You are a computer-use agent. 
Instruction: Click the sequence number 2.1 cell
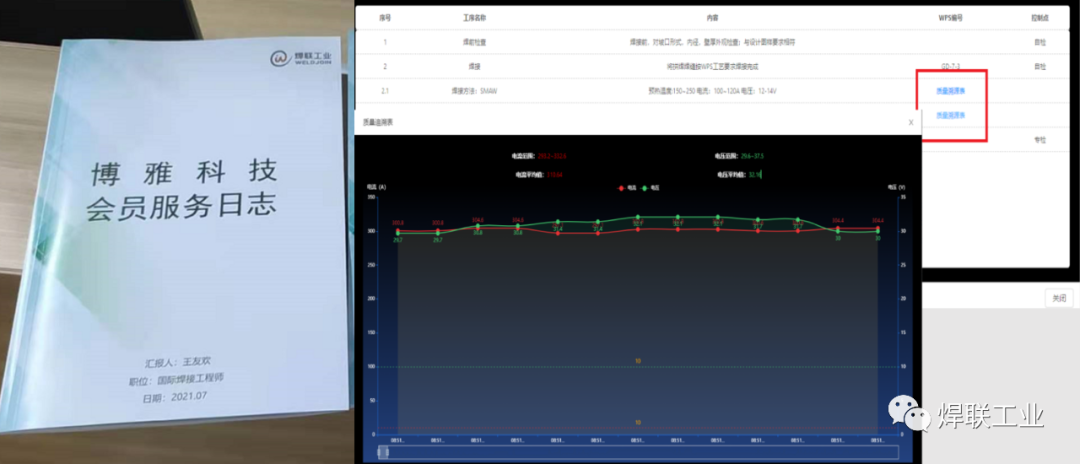384,91
